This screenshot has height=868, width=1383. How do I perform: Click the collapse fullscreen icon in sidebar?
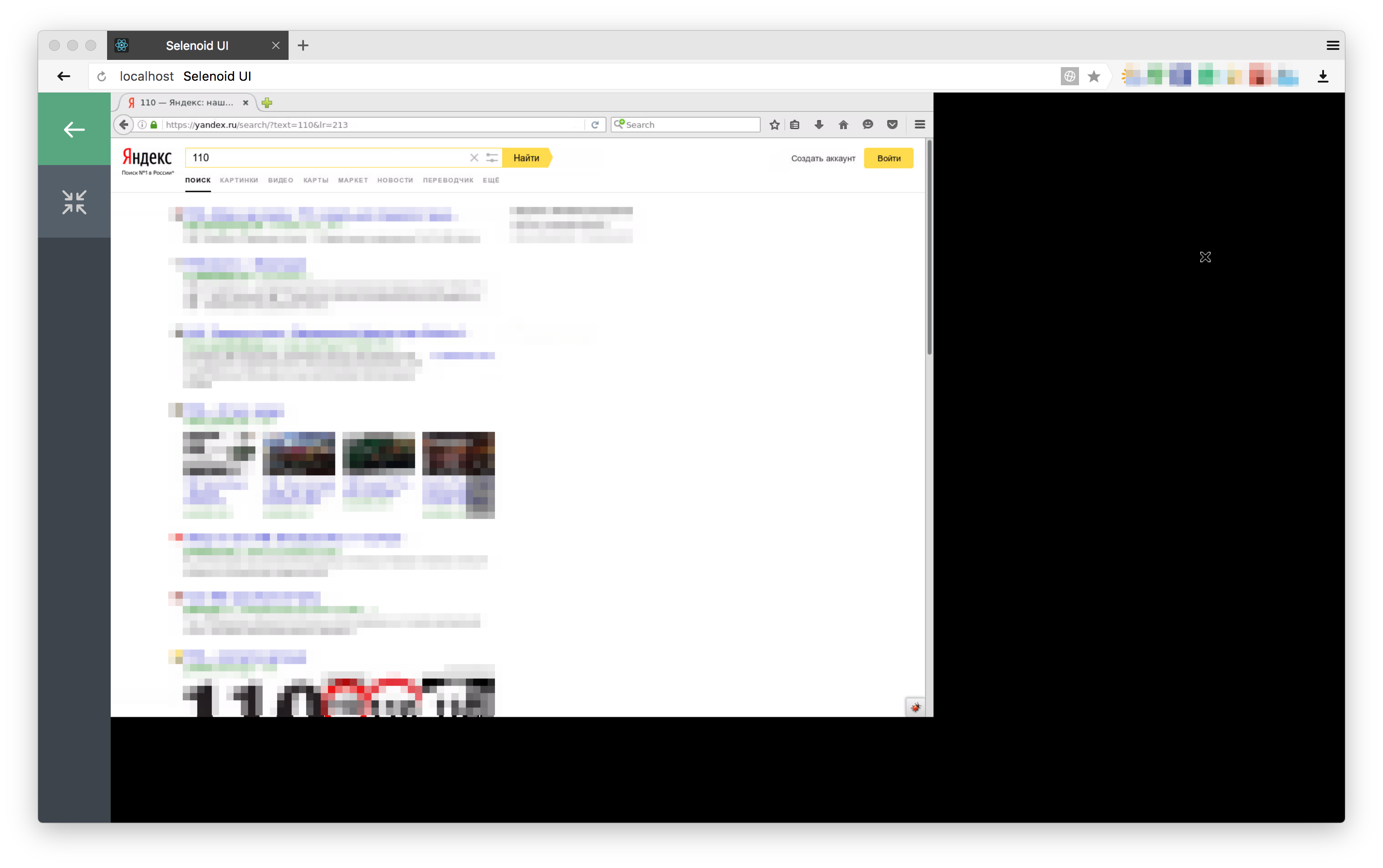(x=74, y=202)
